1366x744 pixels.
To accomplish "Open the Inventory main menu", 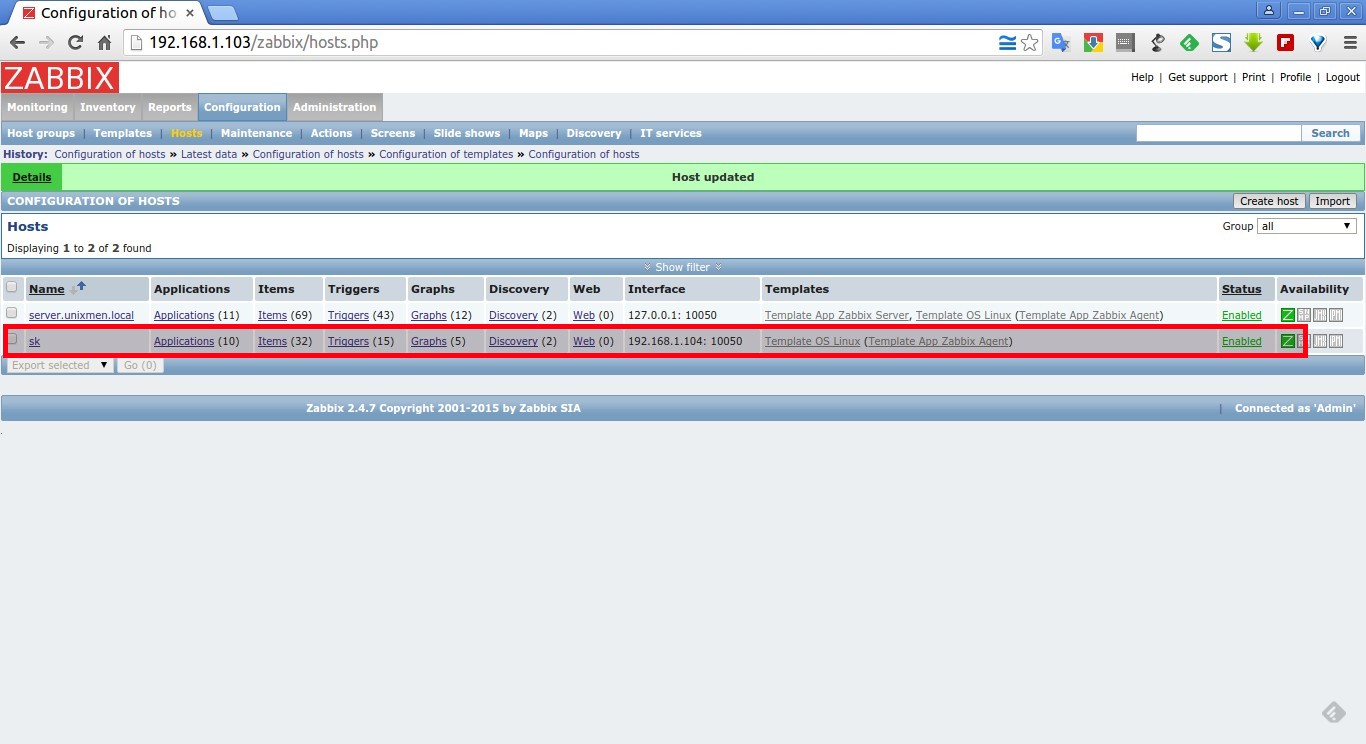I will 108,107.
